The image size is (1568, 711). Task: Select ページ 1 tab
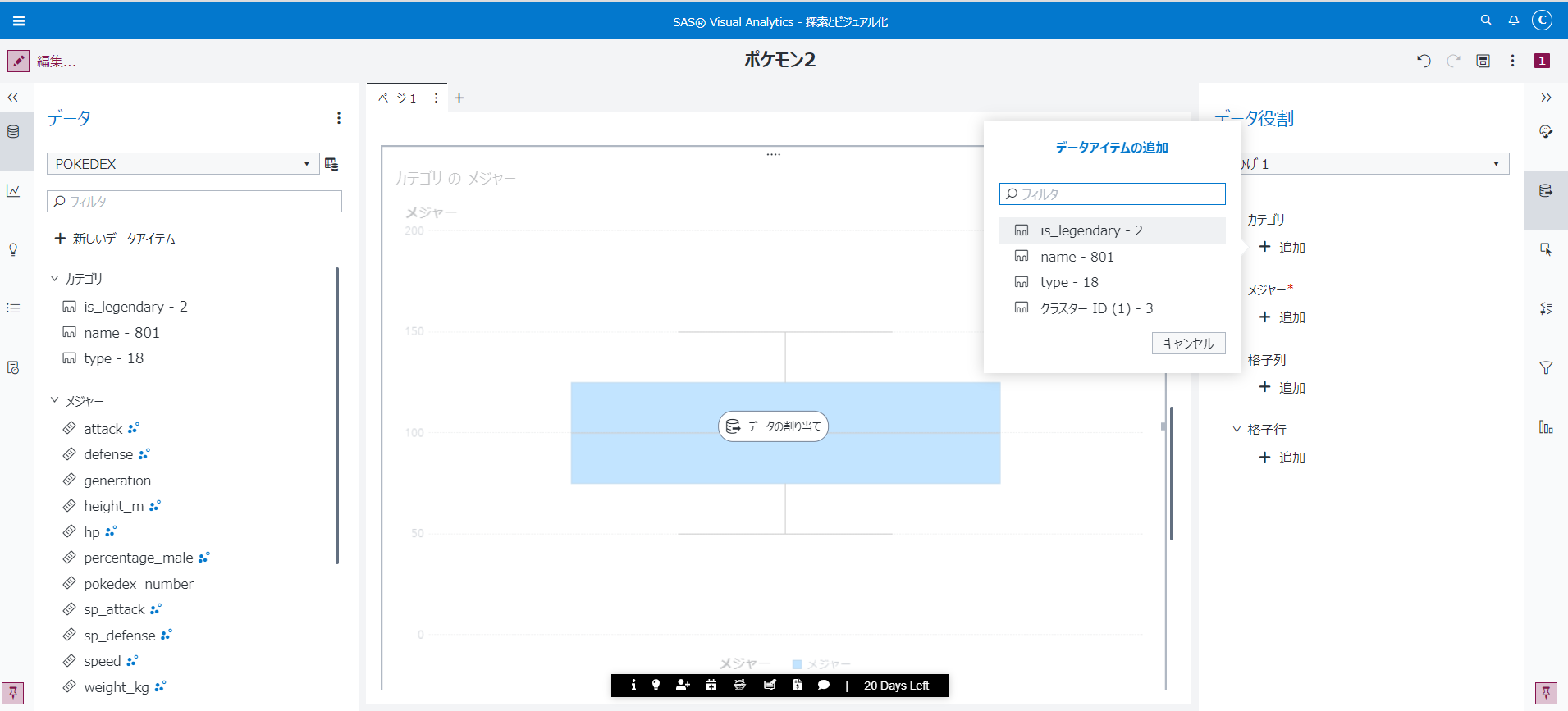click(x=397, y=98)
